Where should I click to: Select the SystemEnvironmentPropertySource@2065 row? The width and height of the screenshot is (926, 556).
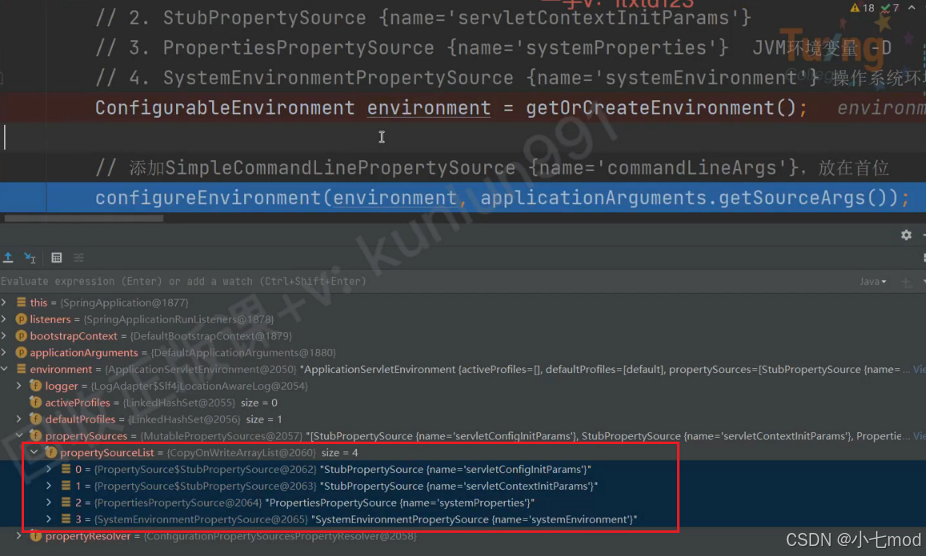(463, 519)
